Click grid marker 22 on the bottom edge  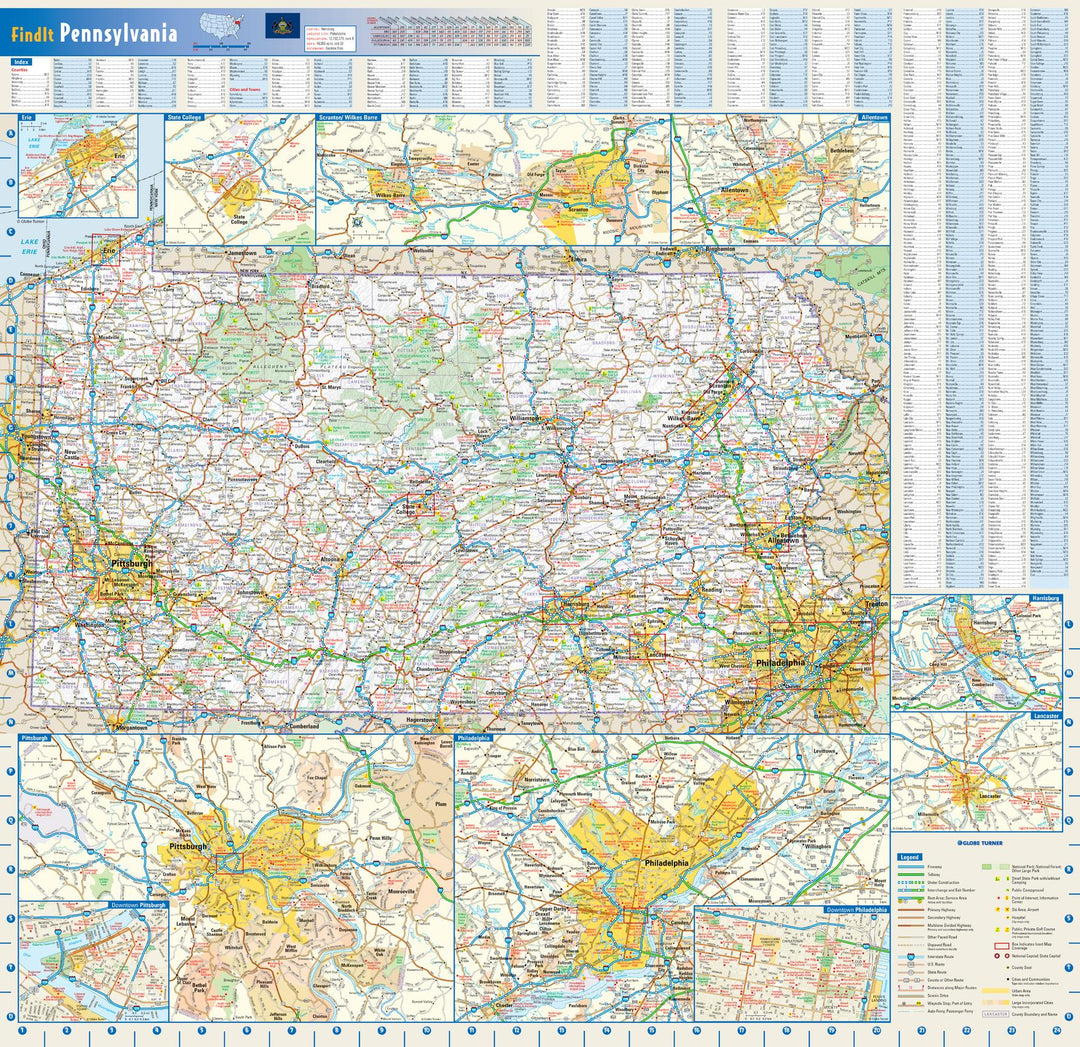pyautogui.click(x=966, y=1030)
